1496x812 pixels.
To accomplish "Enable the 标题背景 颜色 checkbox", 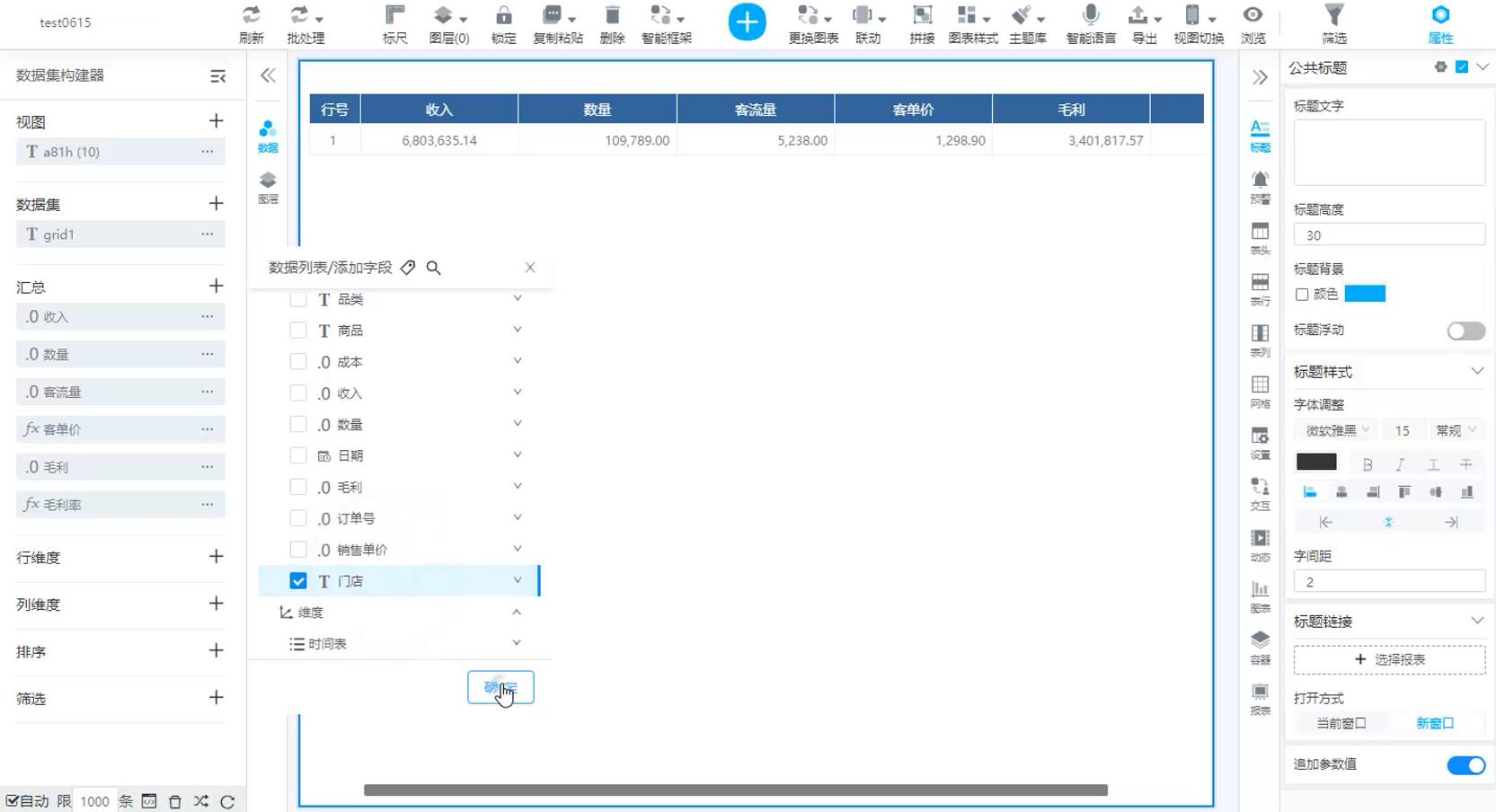I will (1302, 295).
